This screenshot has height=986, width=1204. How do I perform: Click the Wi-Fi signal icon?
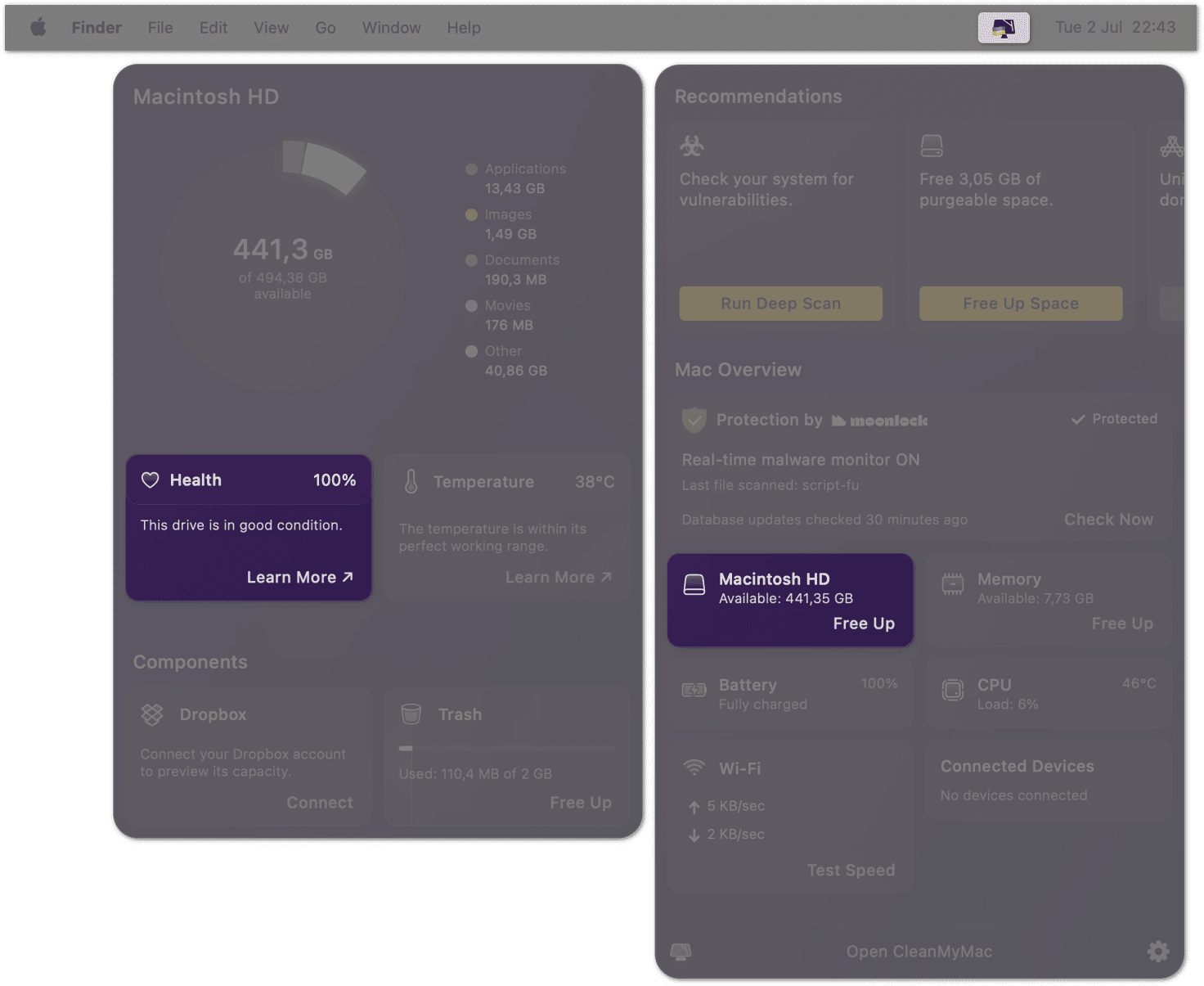pyautogui.click(x=694, y=768)
